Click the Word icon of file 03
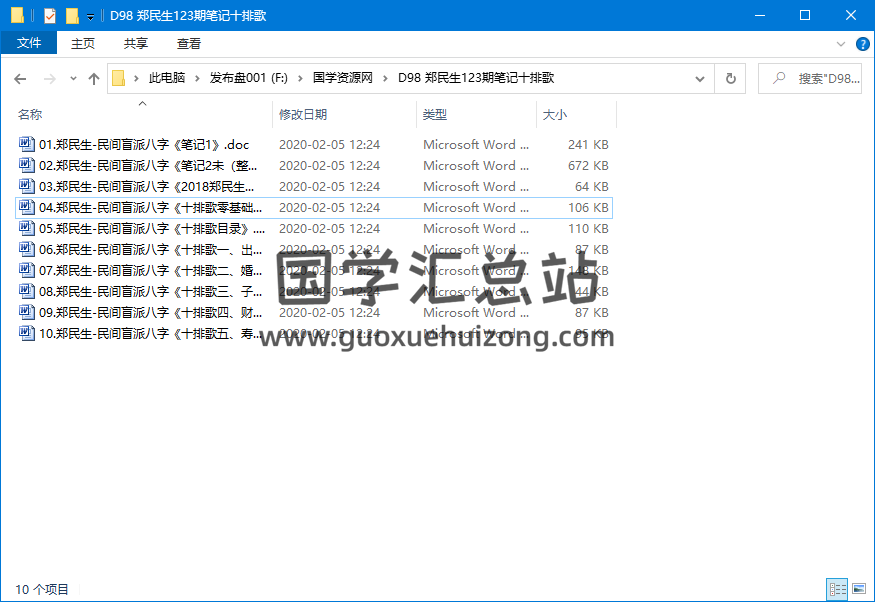Viewport: 875px width, 602px height. 27,186
